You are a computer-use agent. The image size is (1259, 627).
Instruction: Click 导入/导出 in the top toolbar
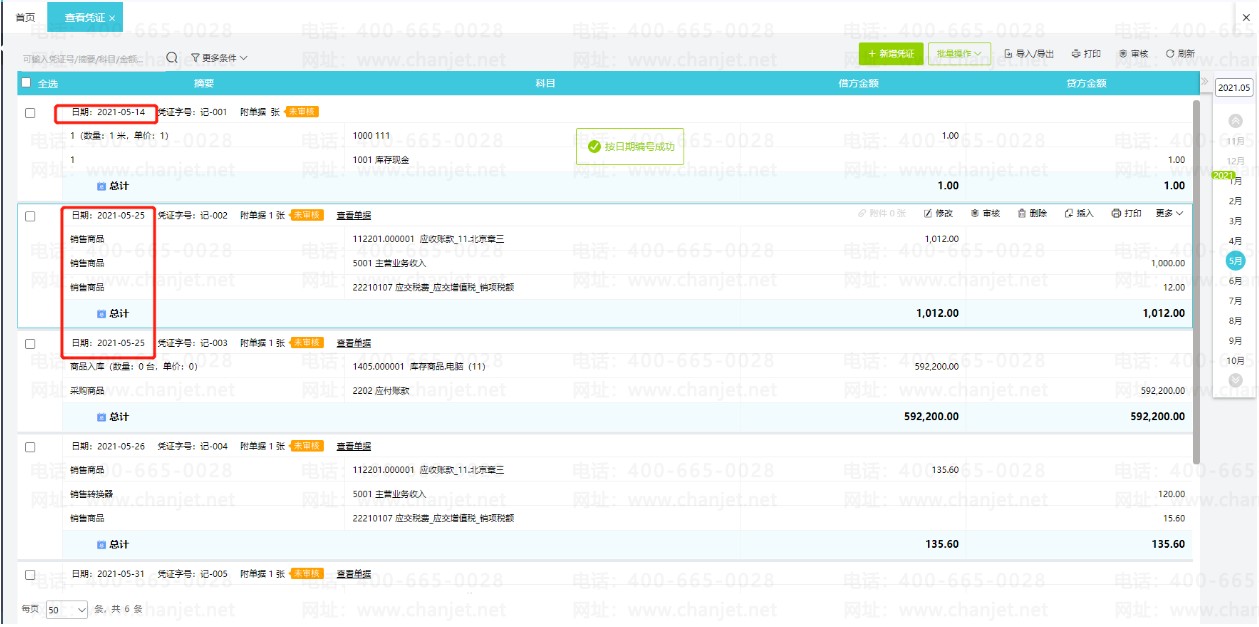pos(1029,54)
